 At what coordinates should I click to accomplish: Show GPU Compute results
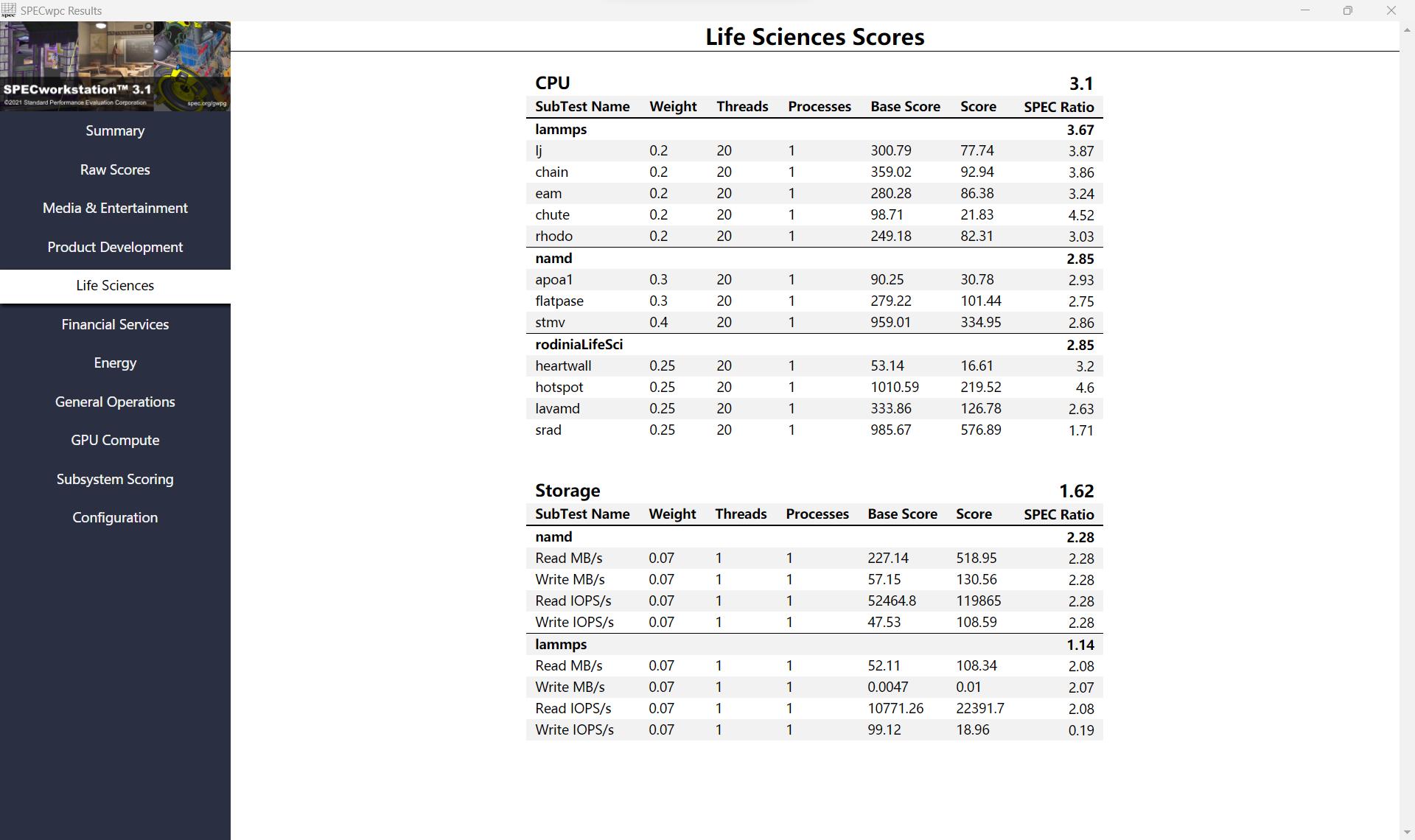click(115, 441)
